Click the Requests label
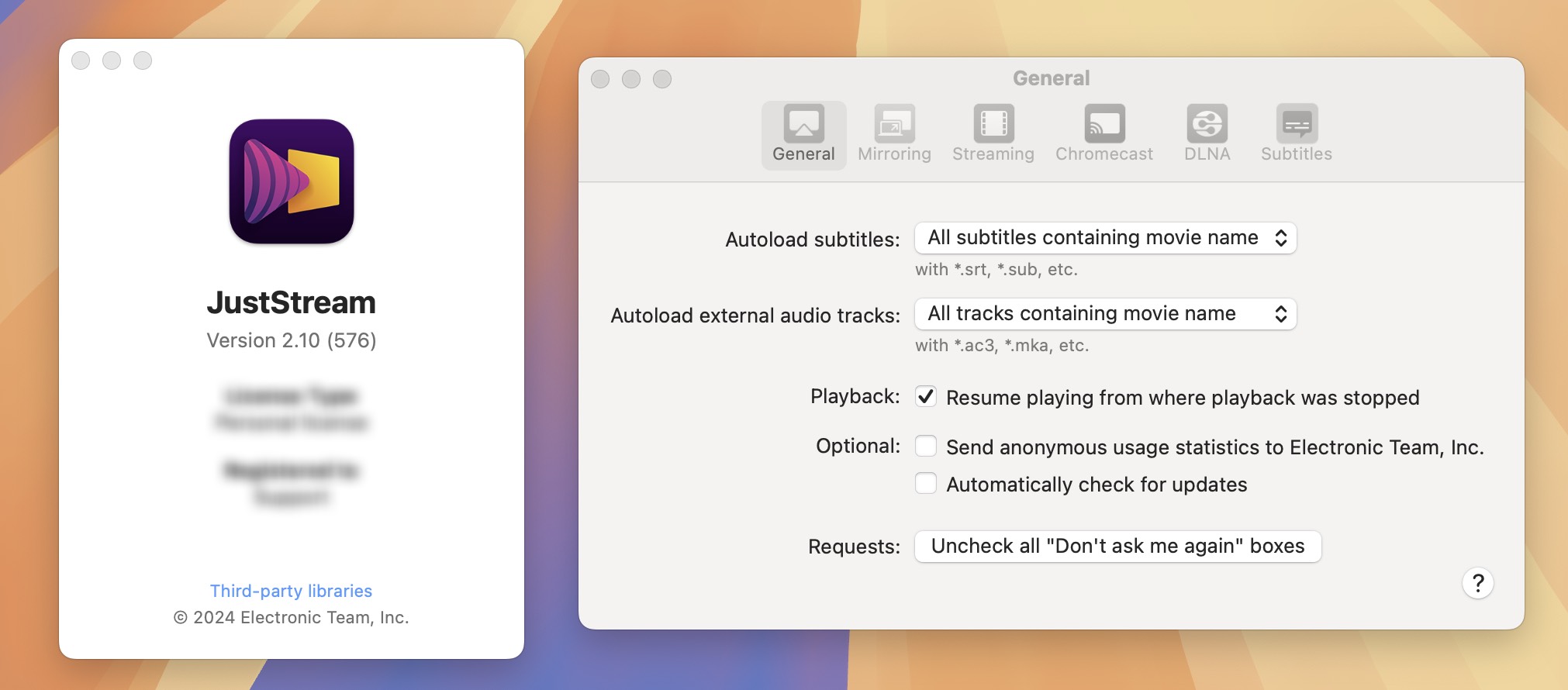Screen dimensions: 1568x690 point(854,547)
